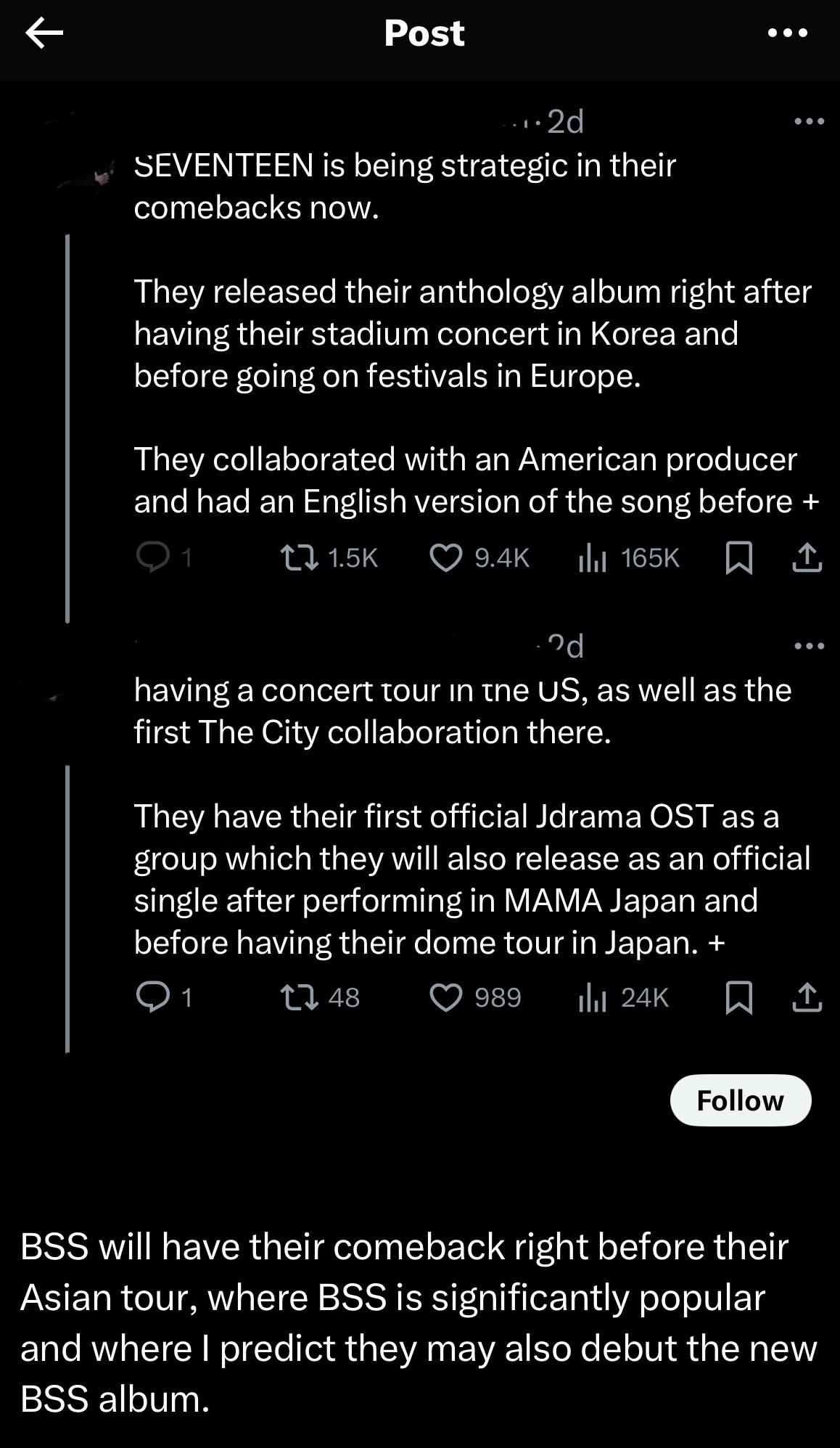Repost the tweet with 1.5K reposts
The height and width of the screenshot is (1448, 840).
(299, 558)
